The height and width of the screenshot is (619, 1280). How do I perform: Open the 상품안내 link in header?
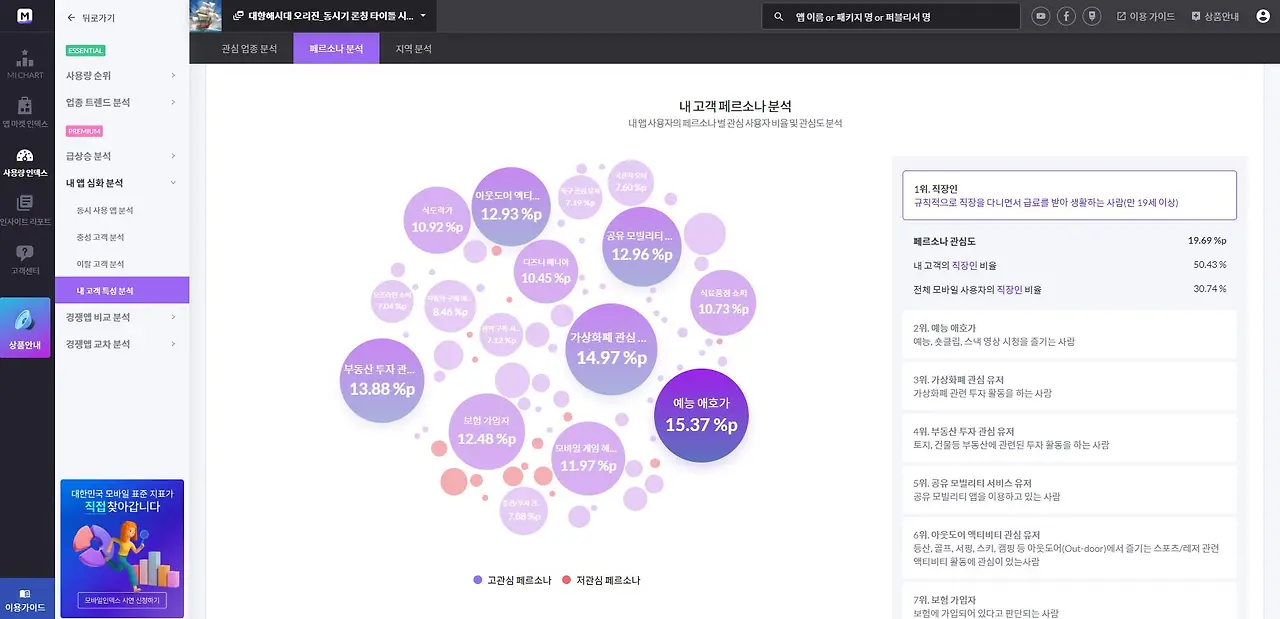point(1216,17)
